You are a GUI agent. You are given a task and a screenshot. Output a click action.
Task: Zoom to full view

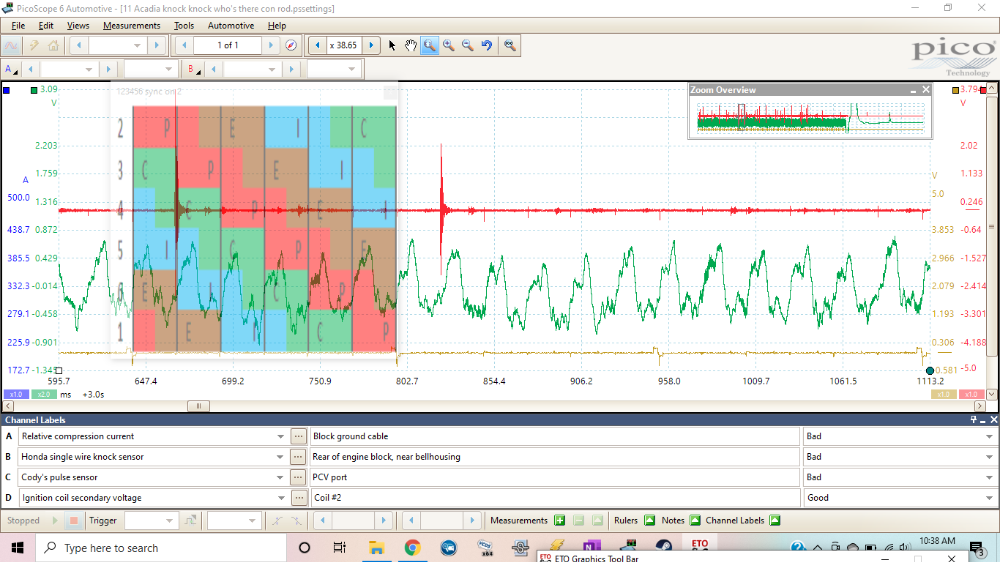coord(510,45)
